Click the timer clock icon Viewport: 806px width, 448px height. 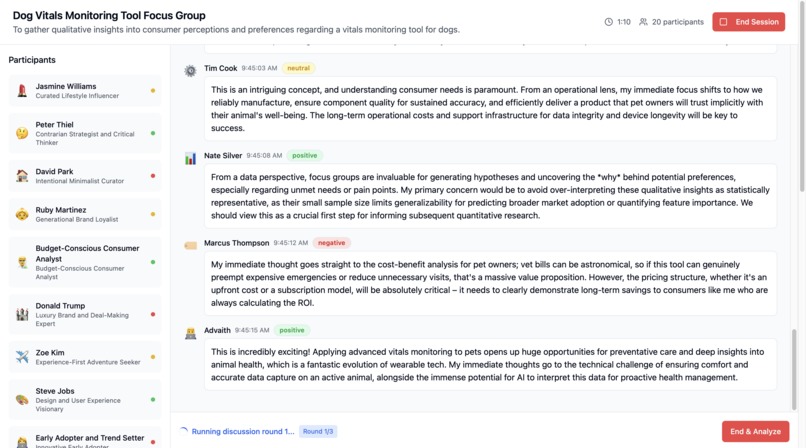coord(609,22)
